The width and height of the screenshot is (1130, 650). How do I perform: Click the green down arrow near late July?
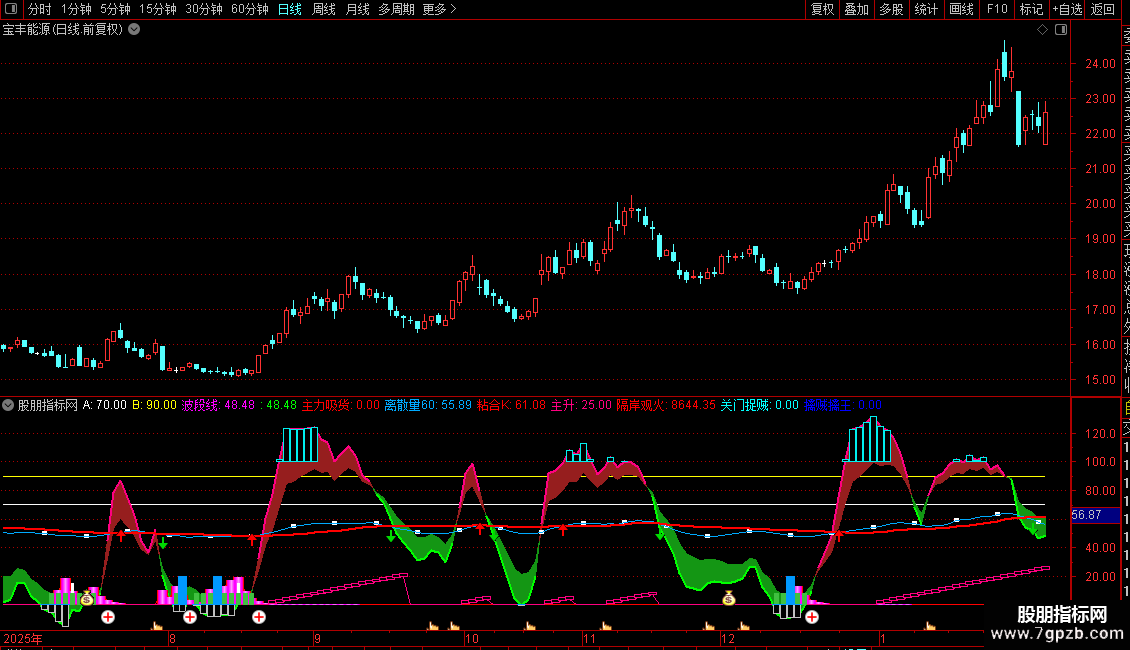164,543
